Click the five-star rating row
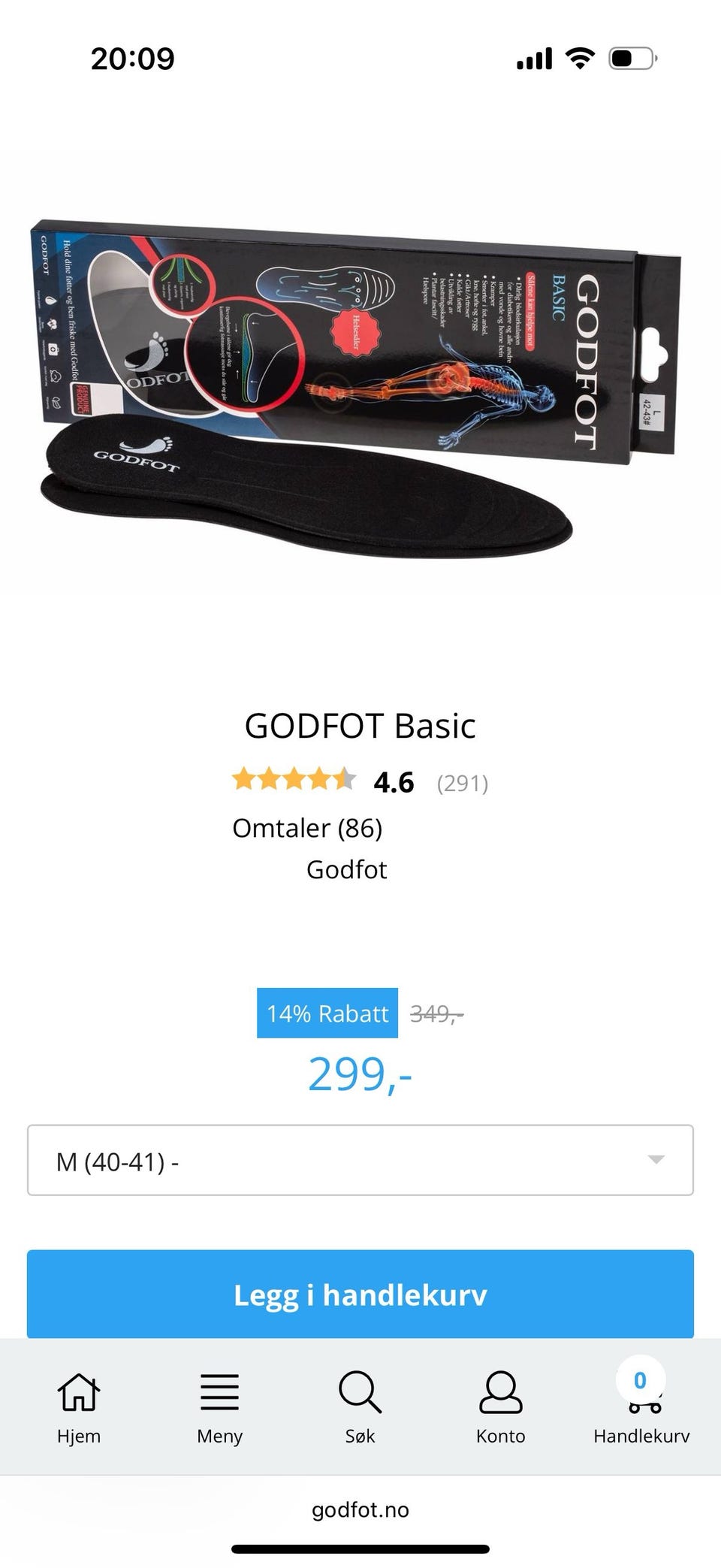Viewport: 721px width, 1568px height. point(294,780)
